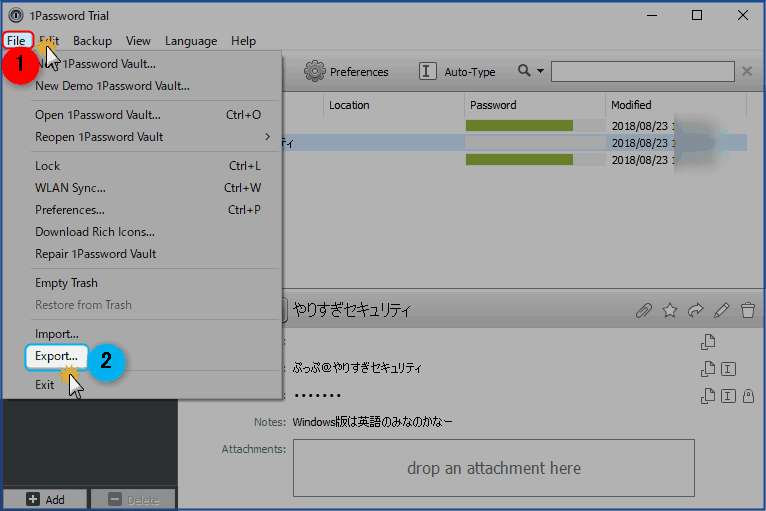Click top row's green password strength bar
The width and height of the screenshot is (766, 511).
pyautogui.click(x=519, y=126)
